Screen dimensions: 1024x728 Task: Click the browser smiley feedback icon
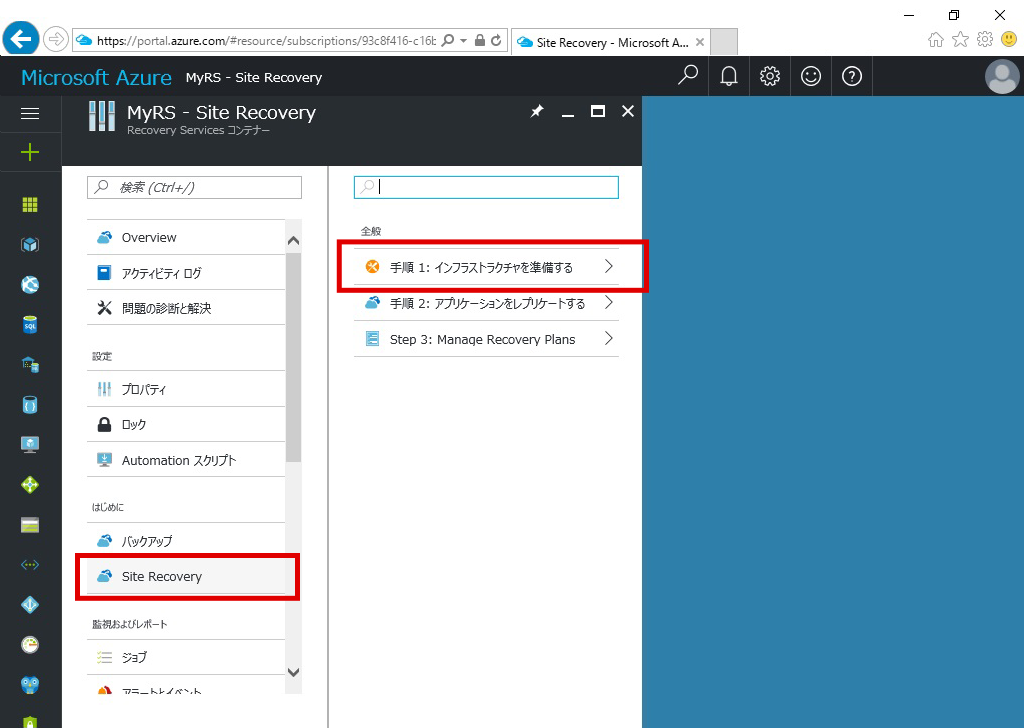click(x=1009, y=40)
